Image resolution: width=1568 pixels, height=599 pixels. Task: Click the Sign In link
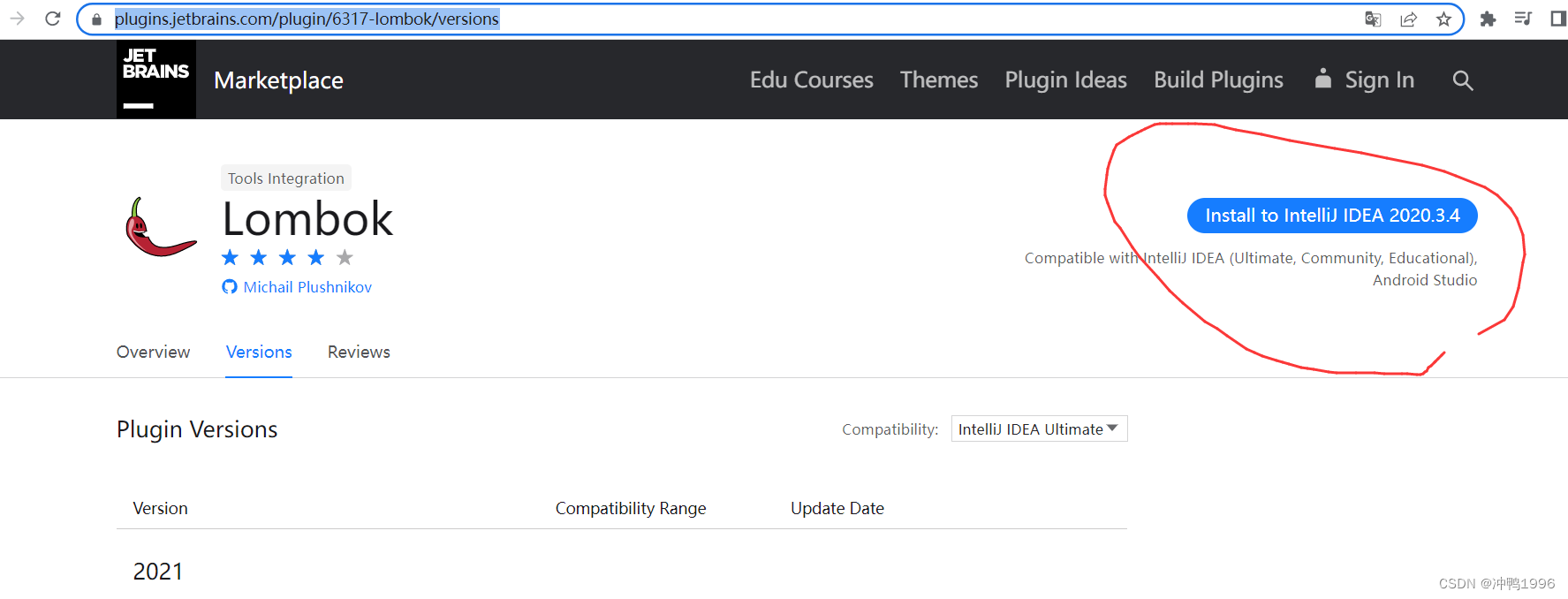(x=1379, y=80)
